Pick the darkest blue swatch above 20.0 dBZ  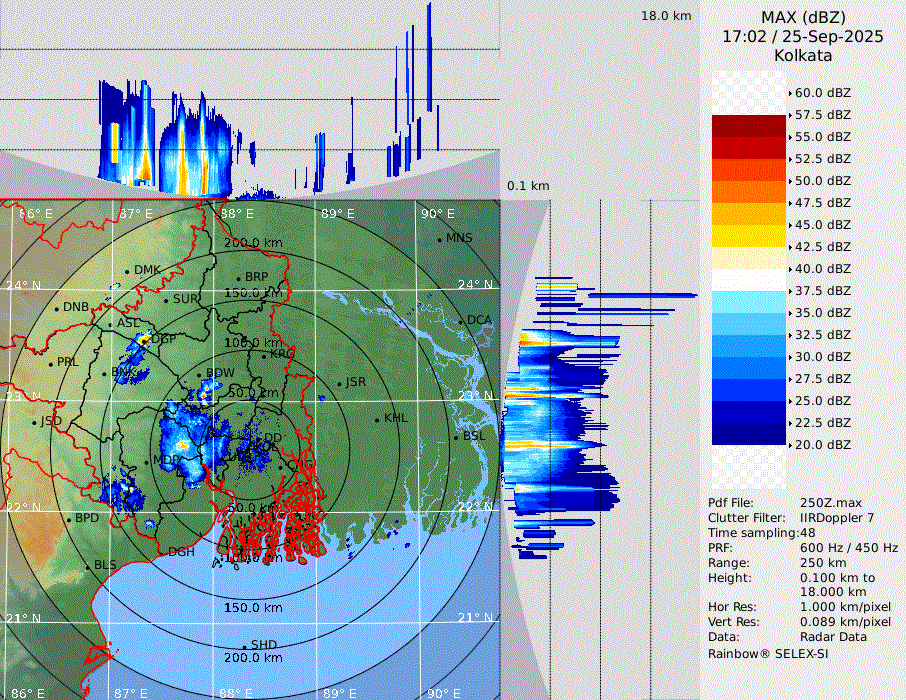point(748,433)
